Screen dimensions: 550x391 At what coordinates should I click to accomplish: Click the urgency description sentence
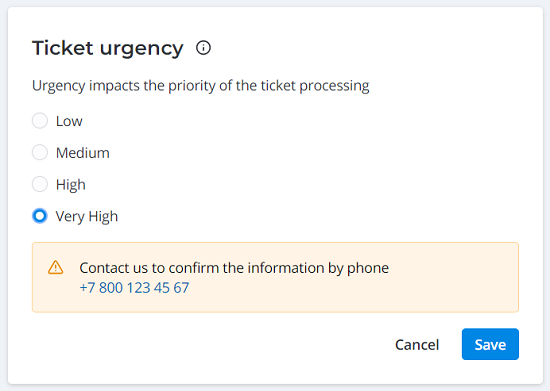(201, 86)
